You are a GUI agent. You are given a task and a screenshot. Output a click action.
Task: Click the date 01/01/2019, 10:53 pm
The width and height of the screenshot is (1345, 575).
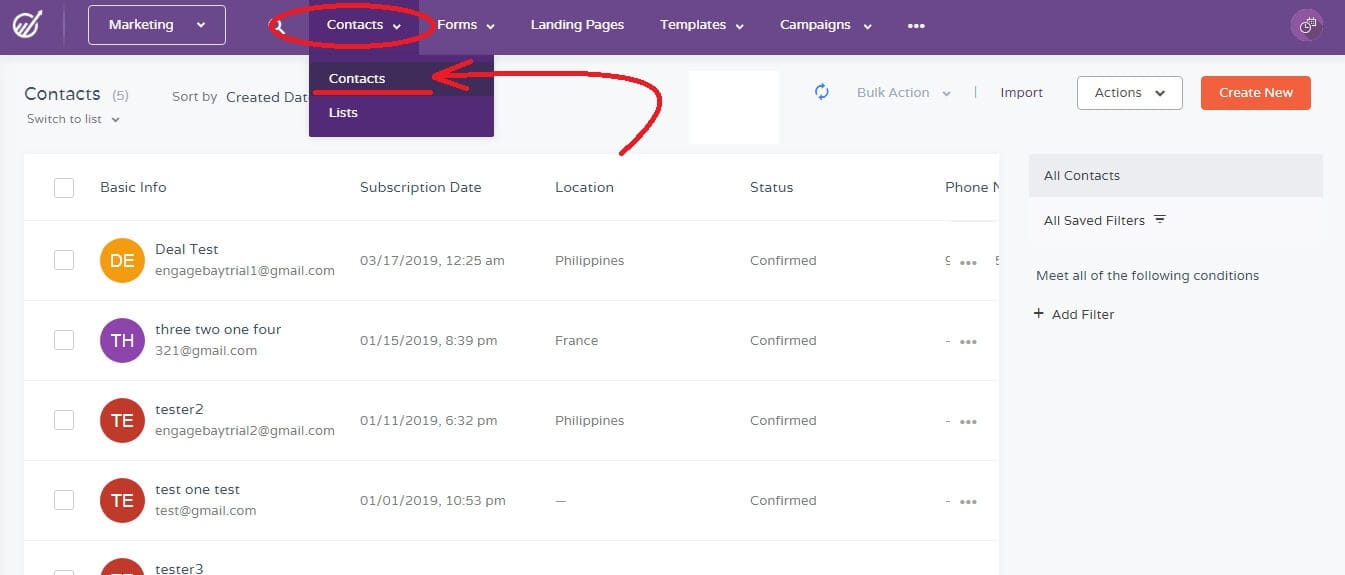click(x=433, y=500)
